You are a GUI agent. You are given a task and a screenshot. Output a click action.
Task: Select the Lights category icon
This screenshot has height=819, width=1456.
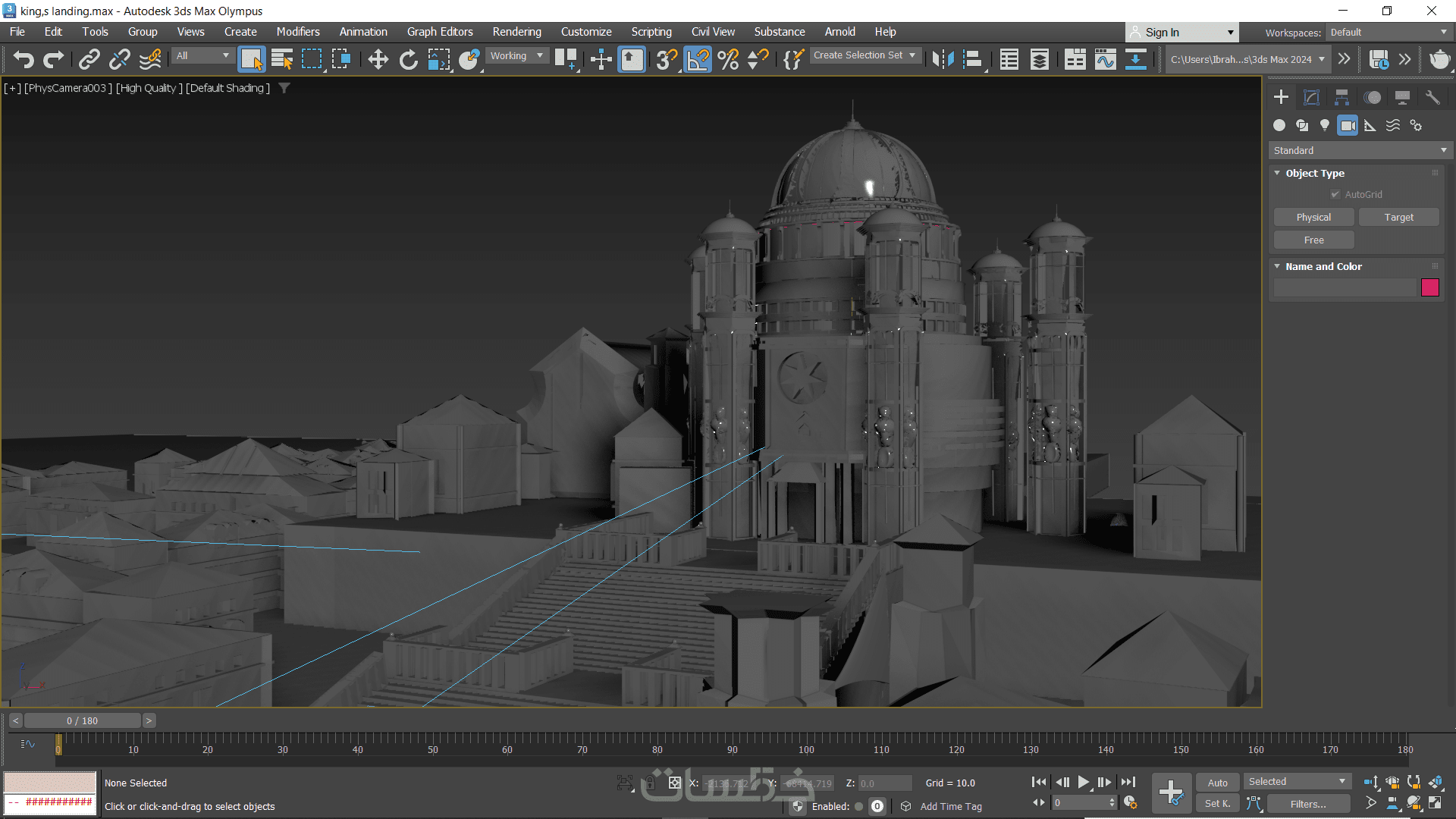click(1325, 125)
